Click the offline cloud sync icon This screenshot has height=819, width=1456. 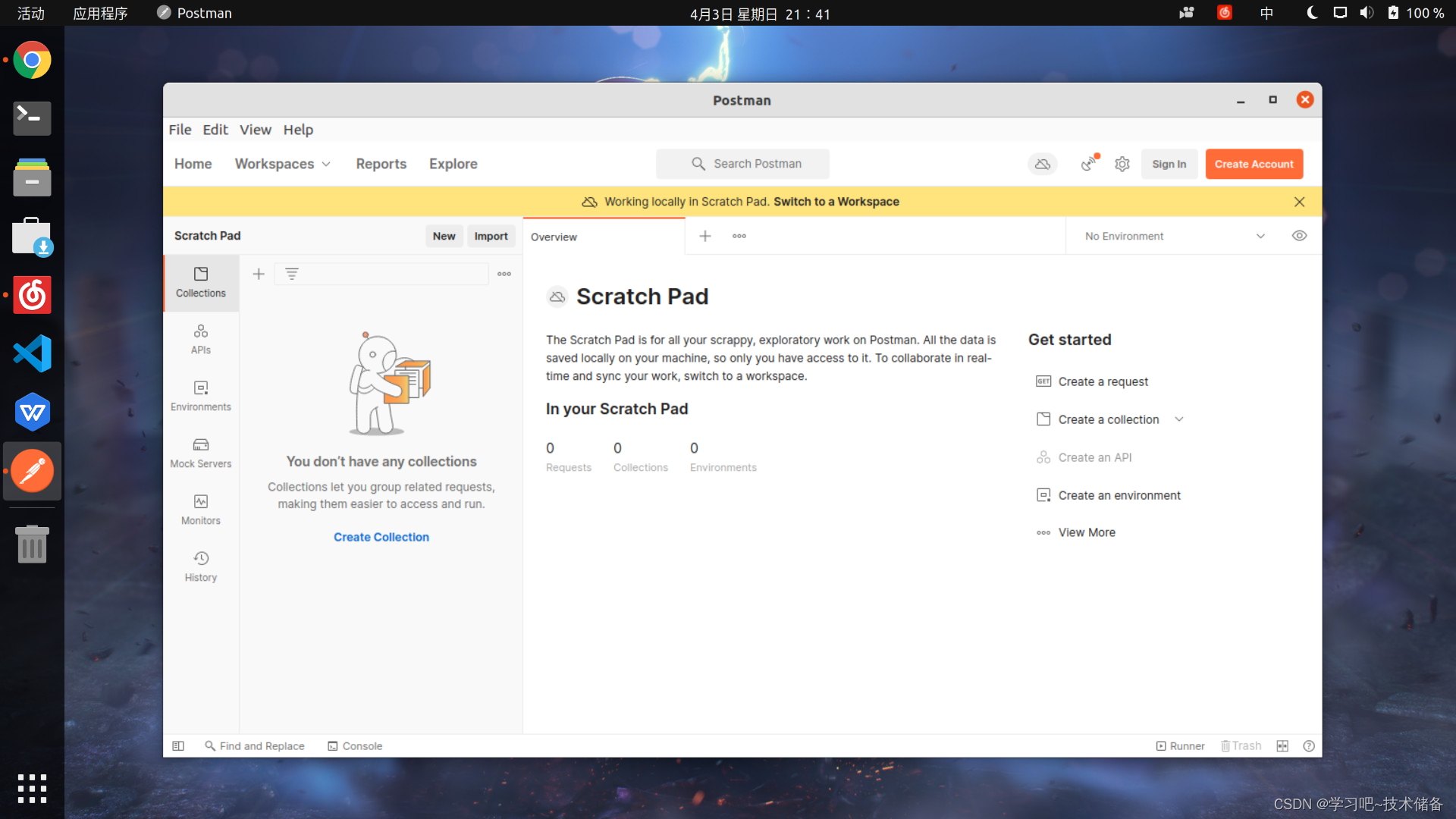(1043, 164)
